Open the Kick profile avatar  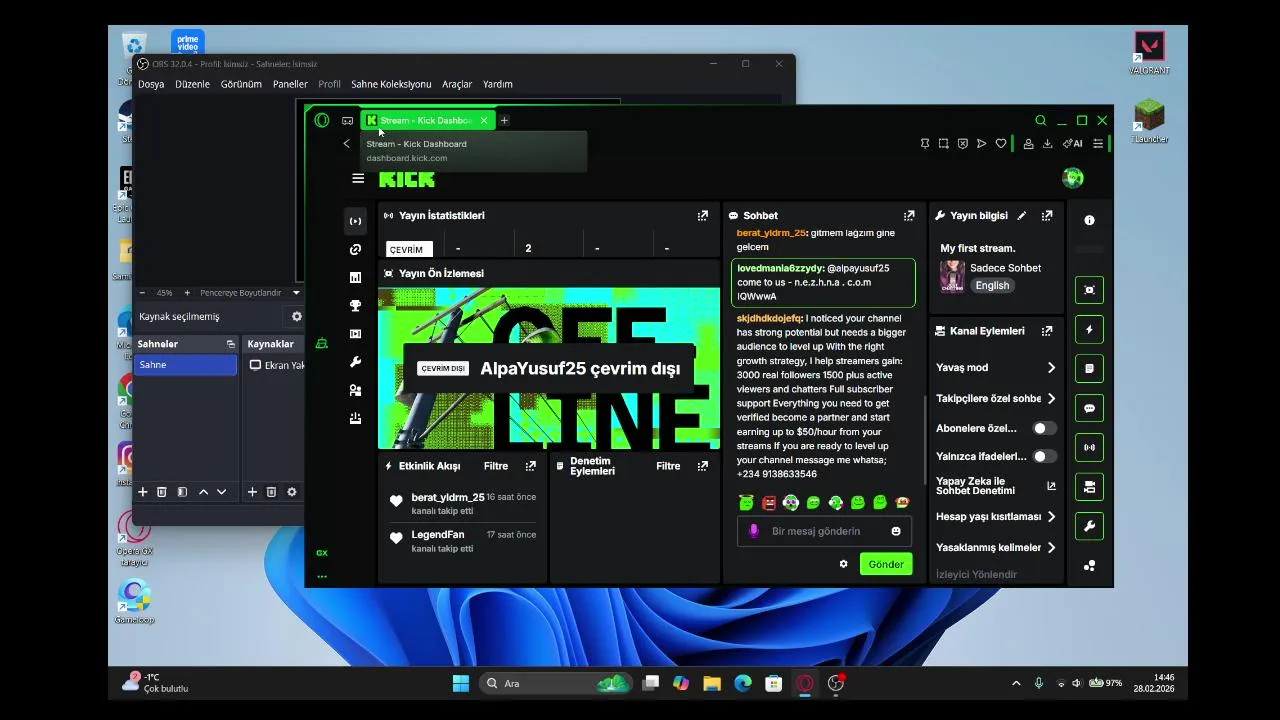(x=1073, y=178)
